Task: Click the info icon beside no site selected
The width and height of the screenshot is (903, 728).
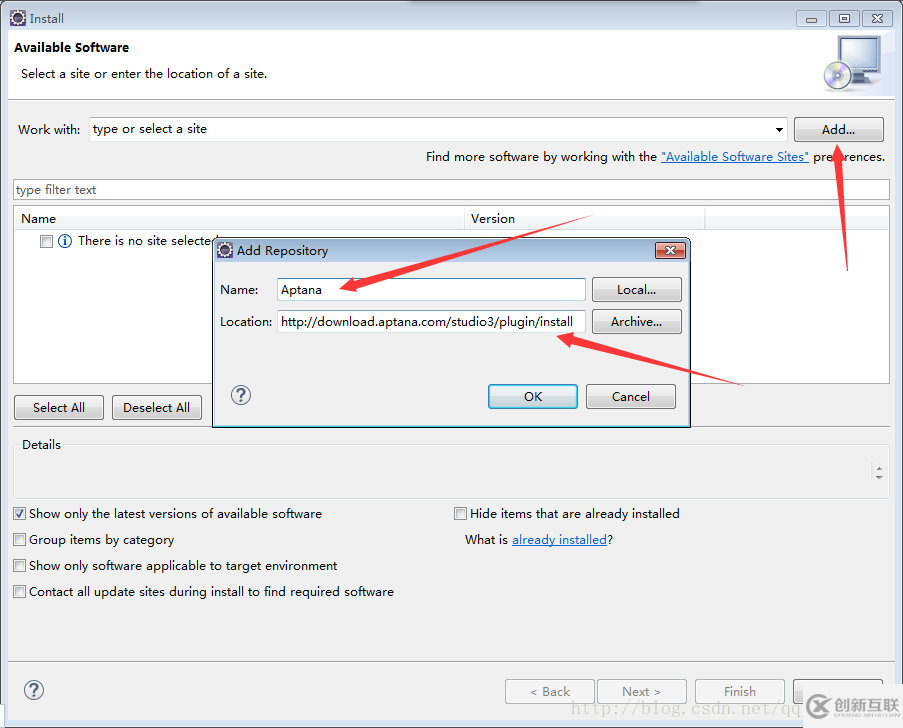Action: pos(65,241)
